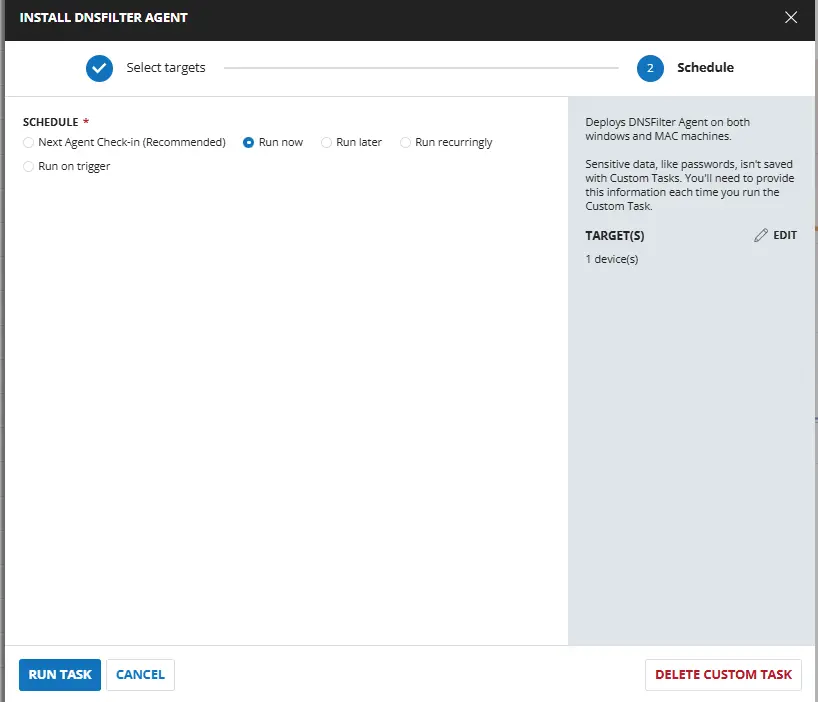Screen dimensions: 818x702
Task: Select the Run later radio button
Action: pyautogui.click(x=327, y=143)
